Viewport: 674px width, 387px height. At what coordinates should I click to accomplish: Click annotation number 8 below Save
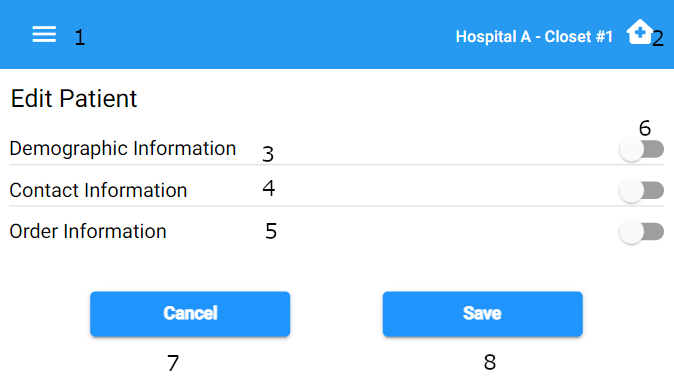point(490,362)
